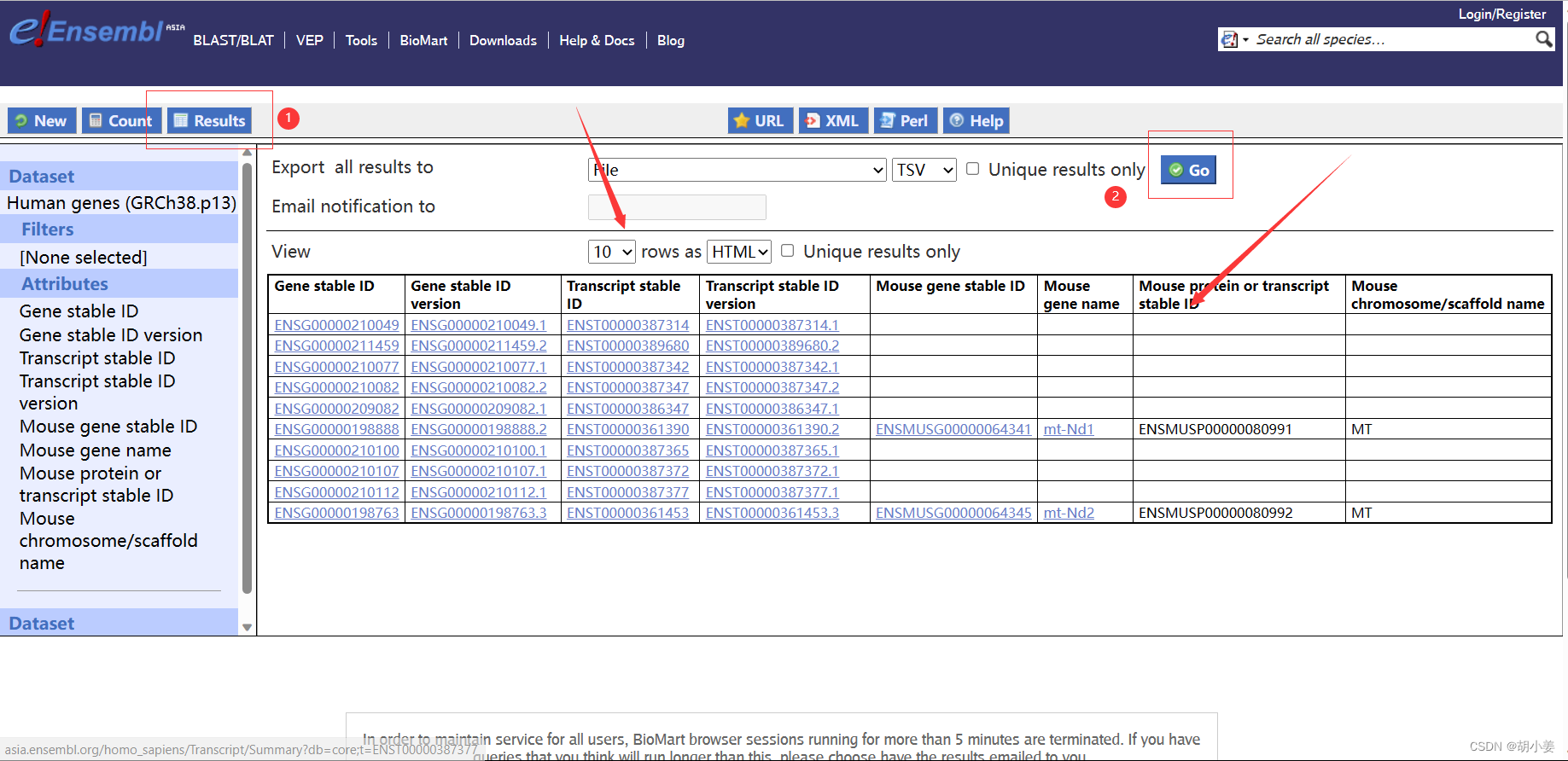Open gene version link ENSG00000210112.1
This screenshot has width=1568, height=761.
click(x=479, y=492)
